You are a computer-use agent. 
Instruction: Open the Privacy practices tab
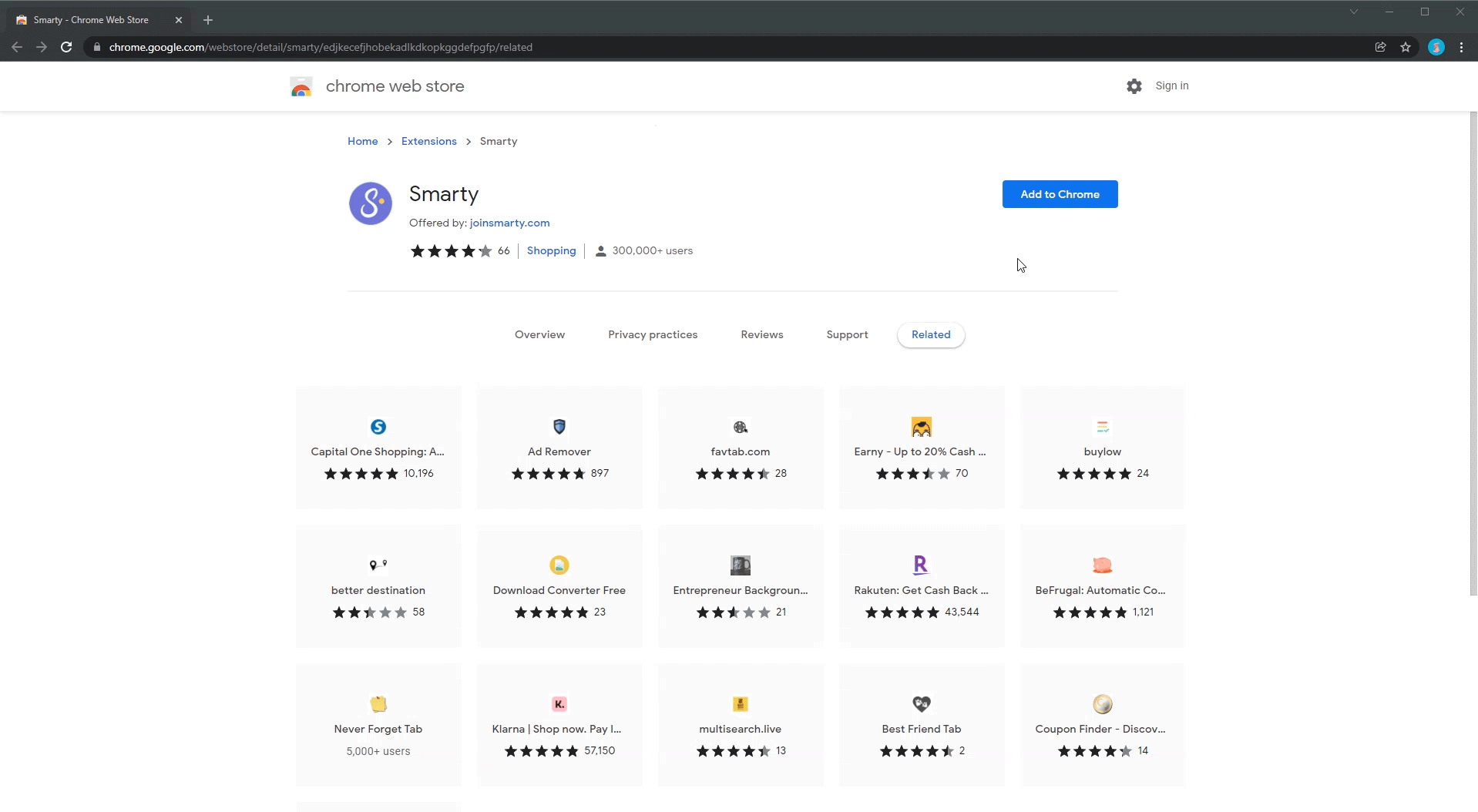tap(653, 334)
